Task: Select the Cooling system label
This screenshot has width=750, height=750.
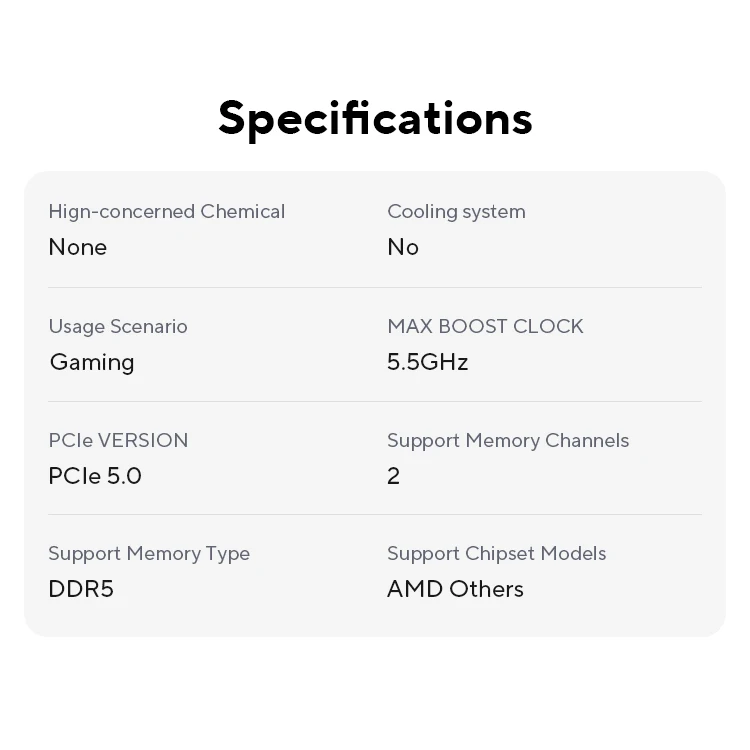Action: click(456, 211)
